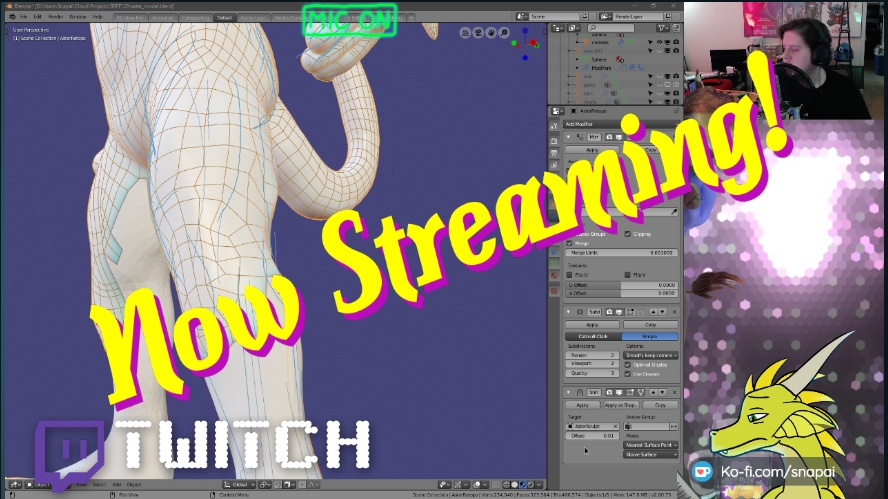888x499 pixels.
Task: Select Catmull-Clark subdivision type
Action: click(593, 336)
